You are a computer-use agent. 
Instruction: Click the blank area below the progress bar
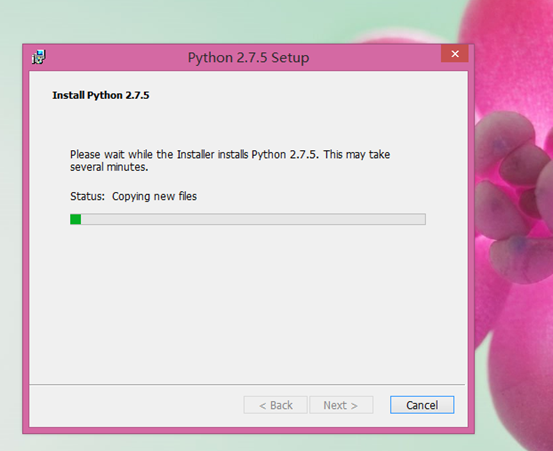tap(248, 303)
